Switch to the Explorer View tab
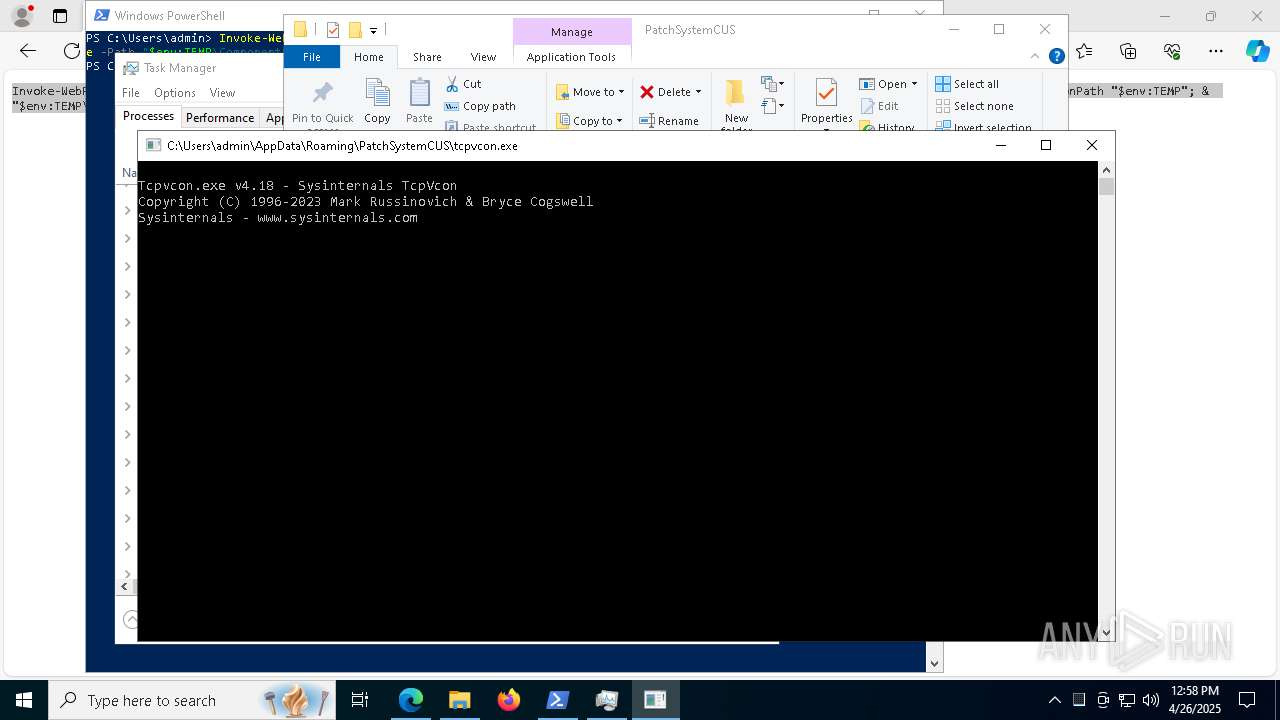The image size is (1280, 720). [483, 57]
